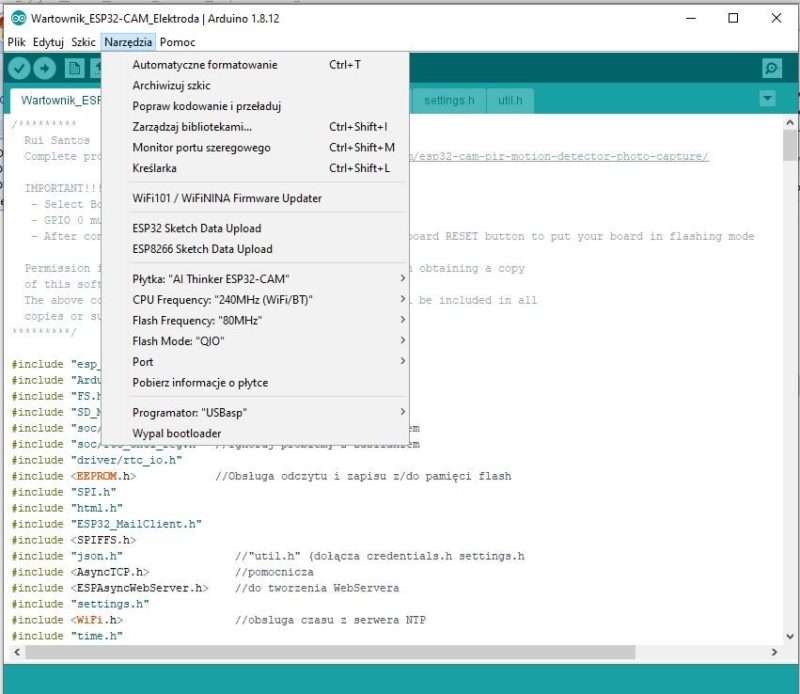Choose Archiwizuj szkic
Viewport: 800px width, 694px height.
coord(255,85)
